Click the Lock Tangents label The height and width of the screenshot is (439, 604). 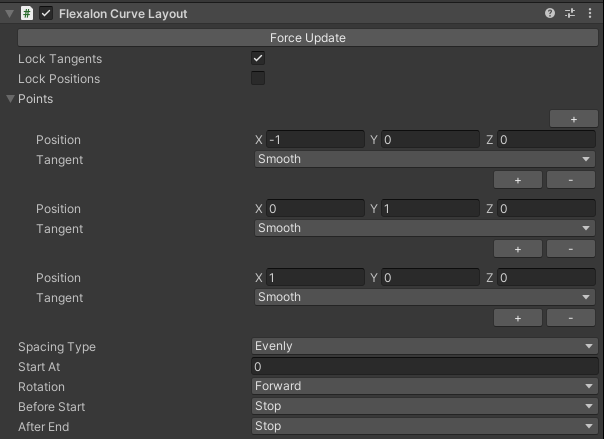(x=60, y=59)
